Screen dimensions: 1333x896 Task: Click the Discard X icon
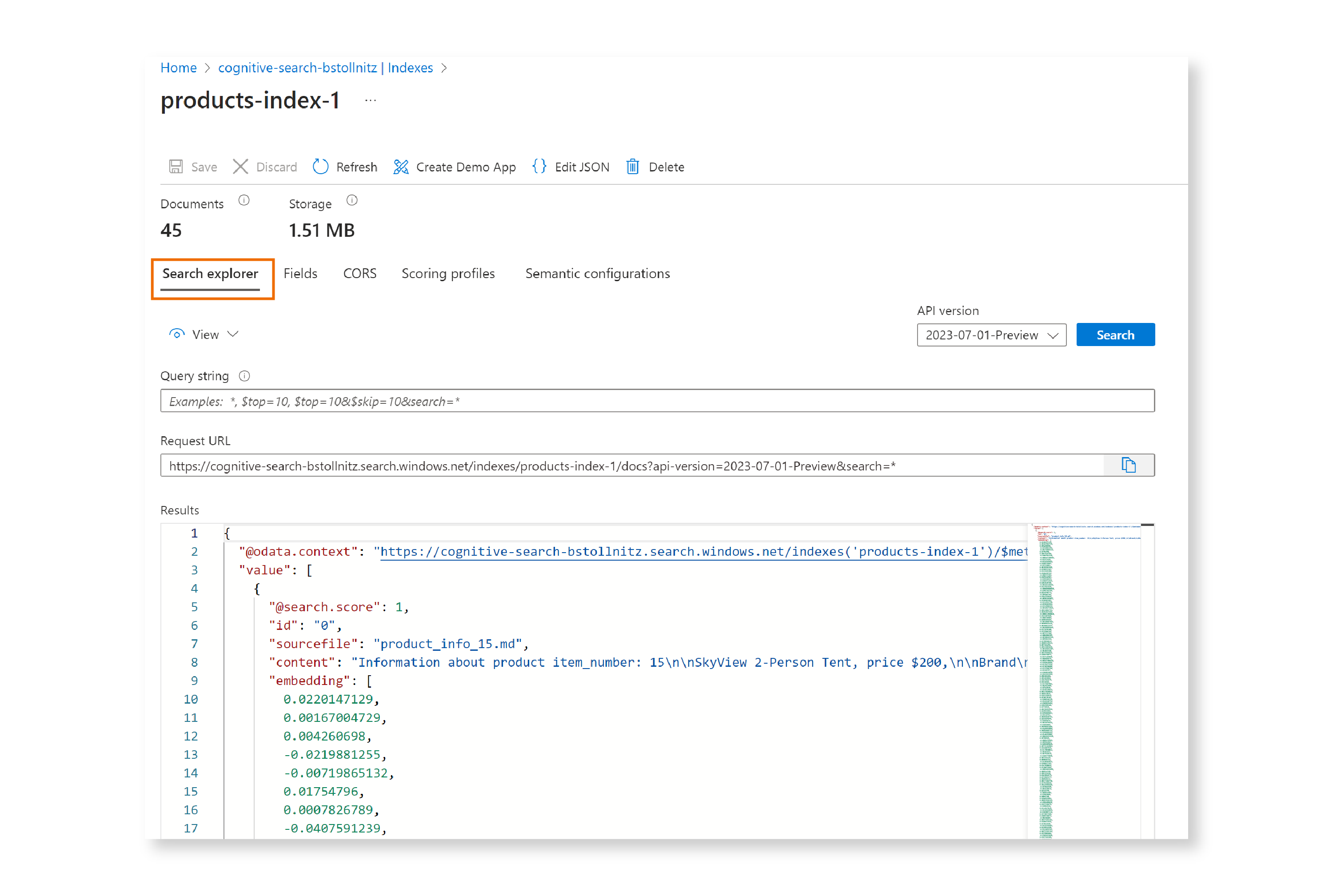tap(241, 167)
